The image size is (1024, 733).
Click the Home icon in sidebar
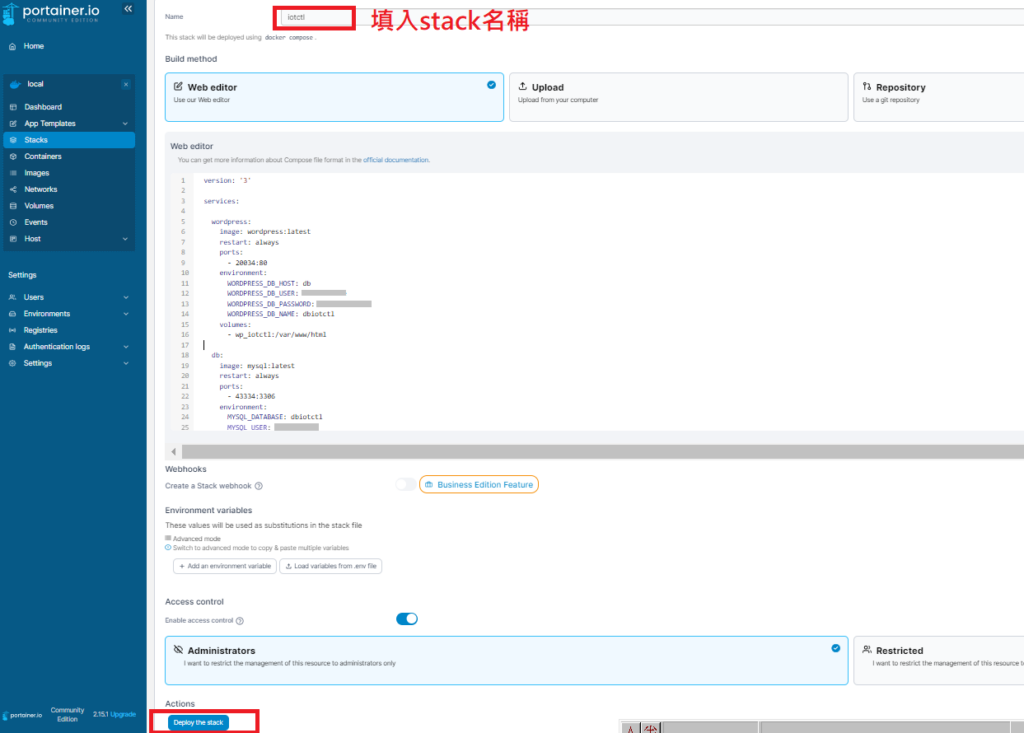click(x=12, y=46)
